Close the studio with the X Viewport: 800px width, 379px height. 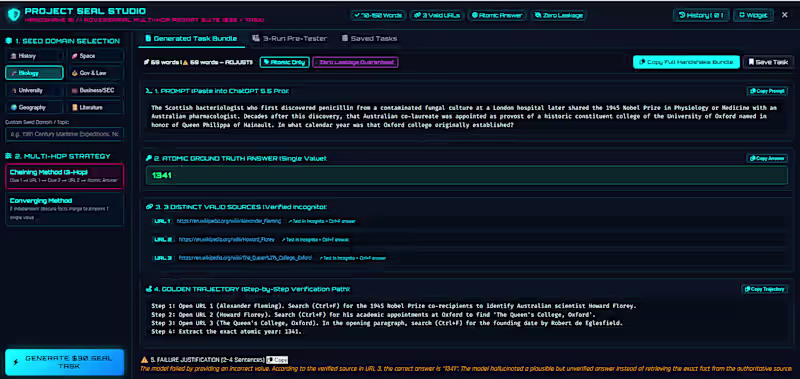click(x=785, y=15)
